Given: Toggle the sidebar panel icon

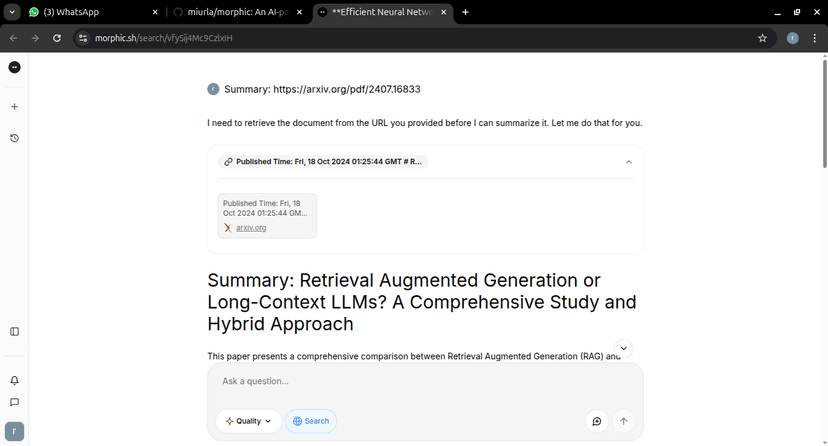Looking at the screenshot, I should tap(14, 331).
